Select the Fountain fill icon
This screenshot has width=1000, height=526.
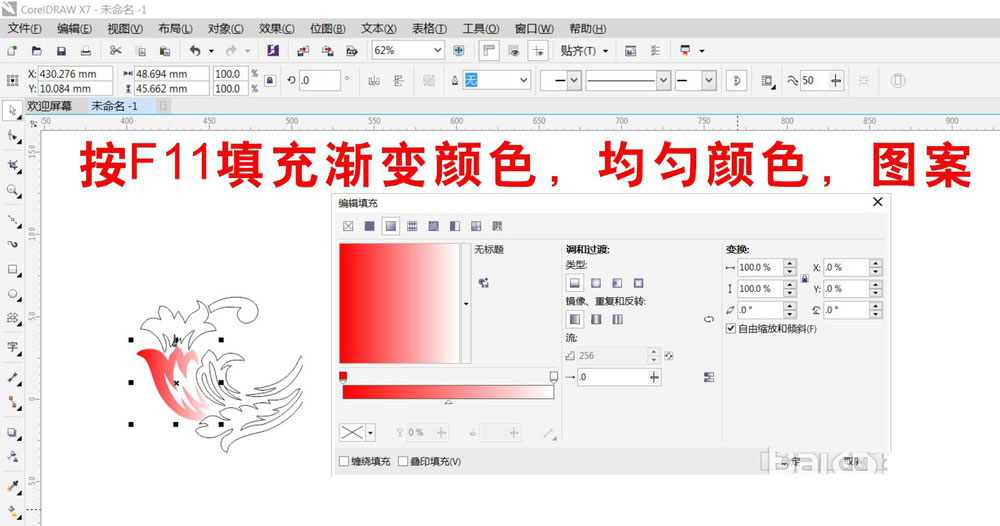click(x=391, y=226)
